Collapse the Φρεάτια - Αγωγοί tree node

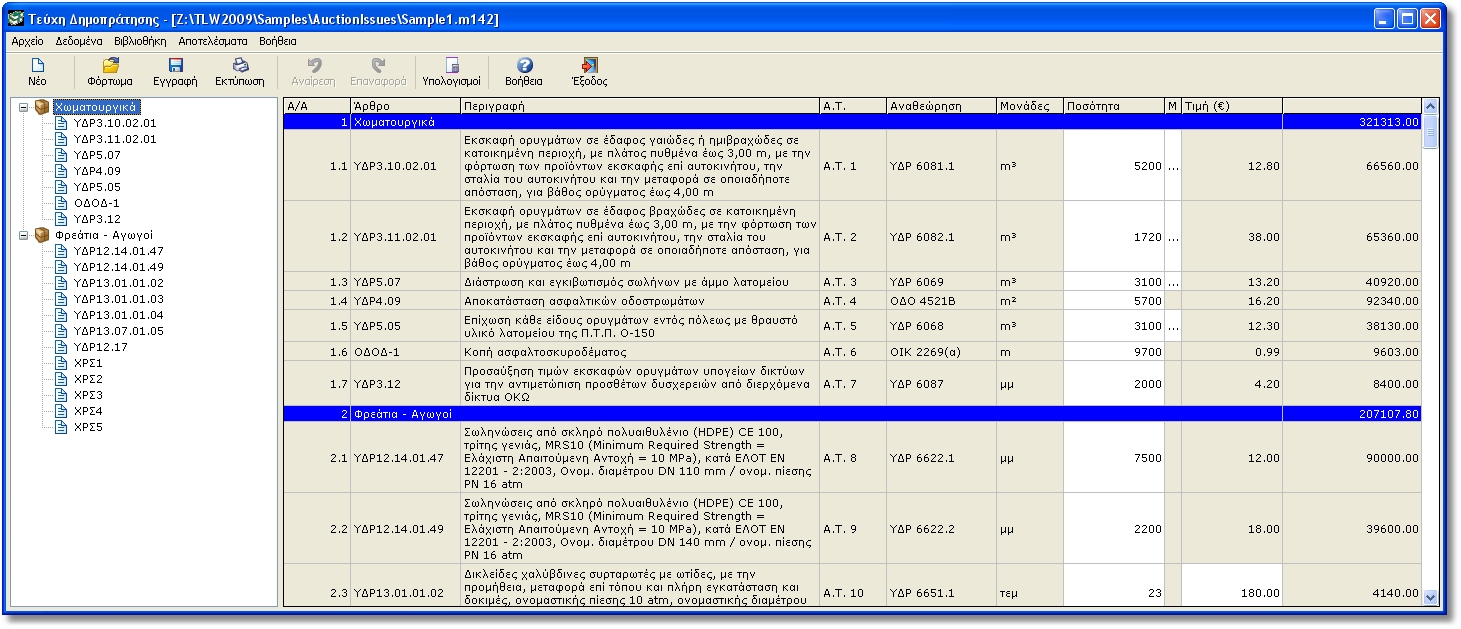pyautogui.click(x=24, y=235)
